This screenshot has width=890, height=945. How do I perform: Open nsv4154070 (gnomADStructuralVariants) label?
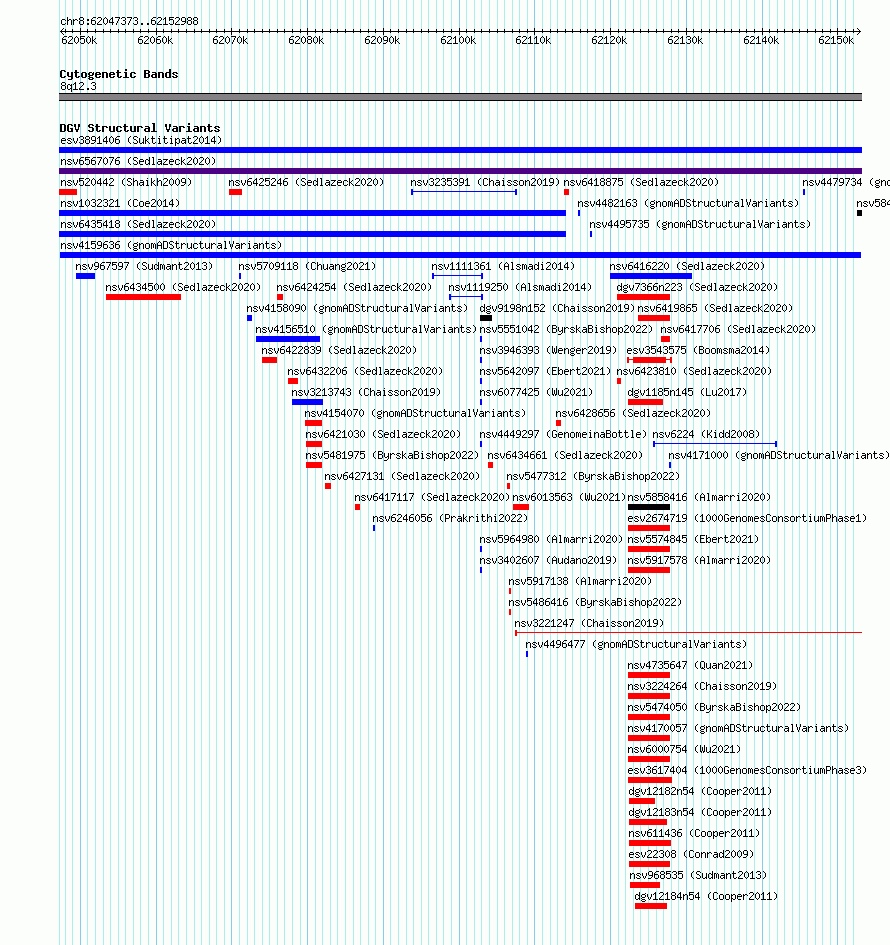click(x=415, y=413)
